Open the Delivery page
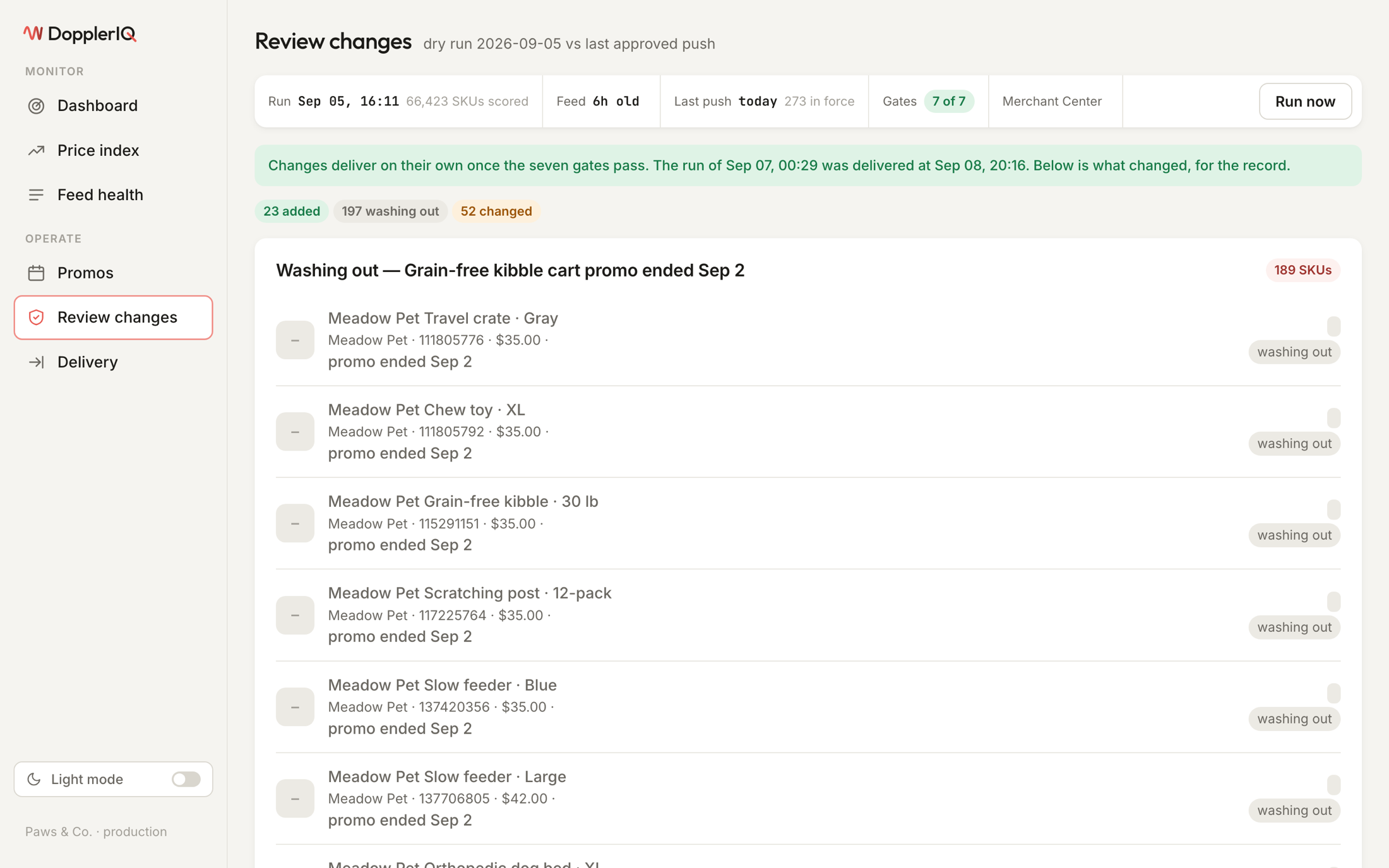 coord(114,362)
